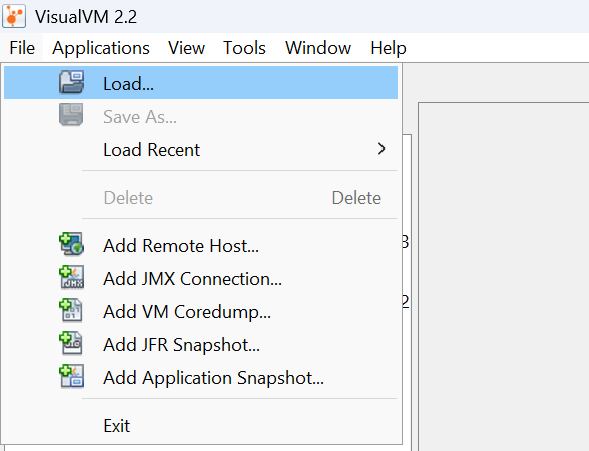Open the View menu
Viewport: 589px width, 451px height.
tap(186, 48)
